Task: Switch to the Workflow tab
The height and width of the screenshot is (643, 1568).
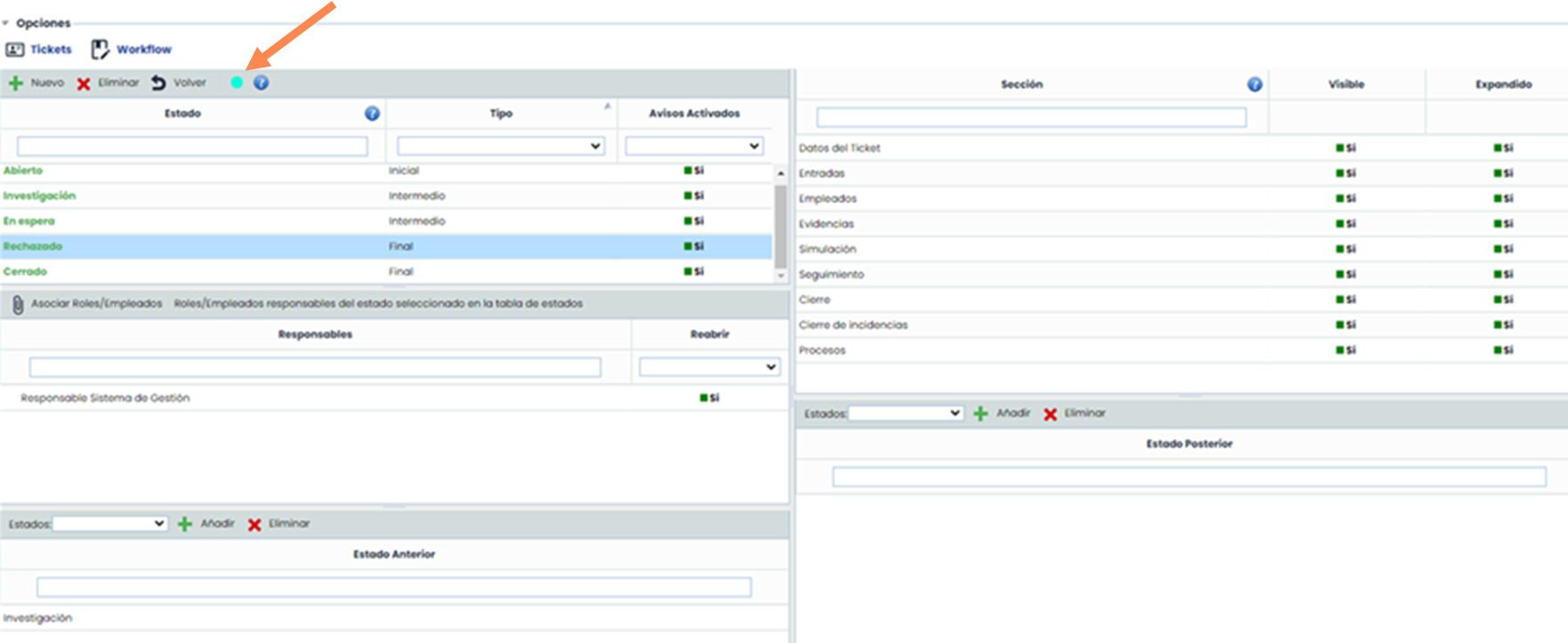Action: [132, 50]
